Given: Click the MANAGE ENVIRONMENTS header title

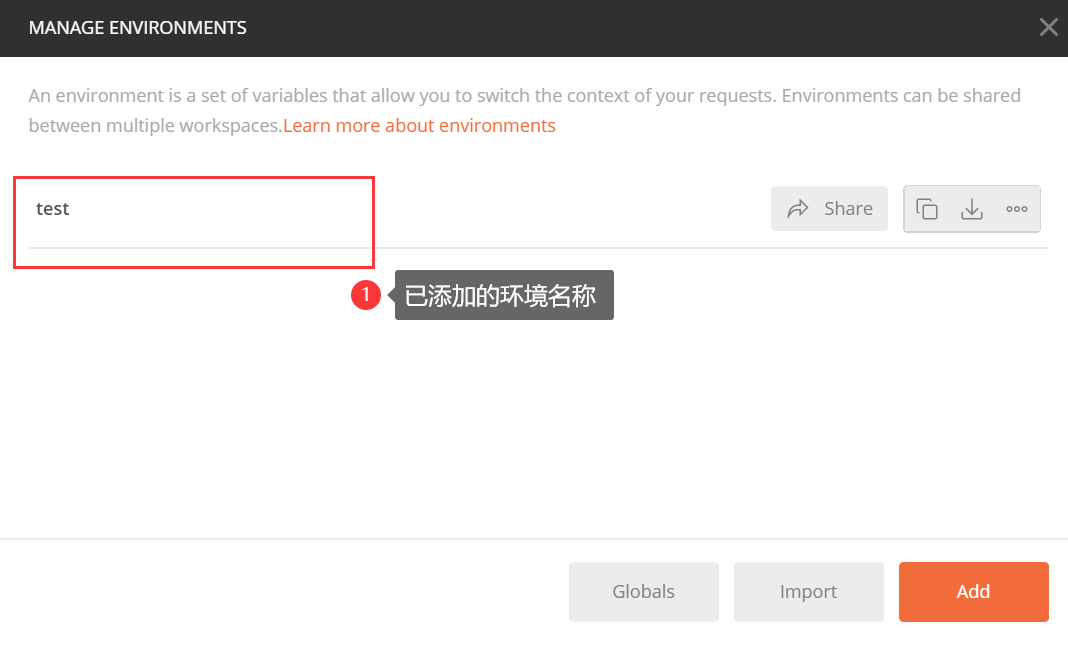Looking at the screenshot, I should pyautogui.click(x=138, y=28).
